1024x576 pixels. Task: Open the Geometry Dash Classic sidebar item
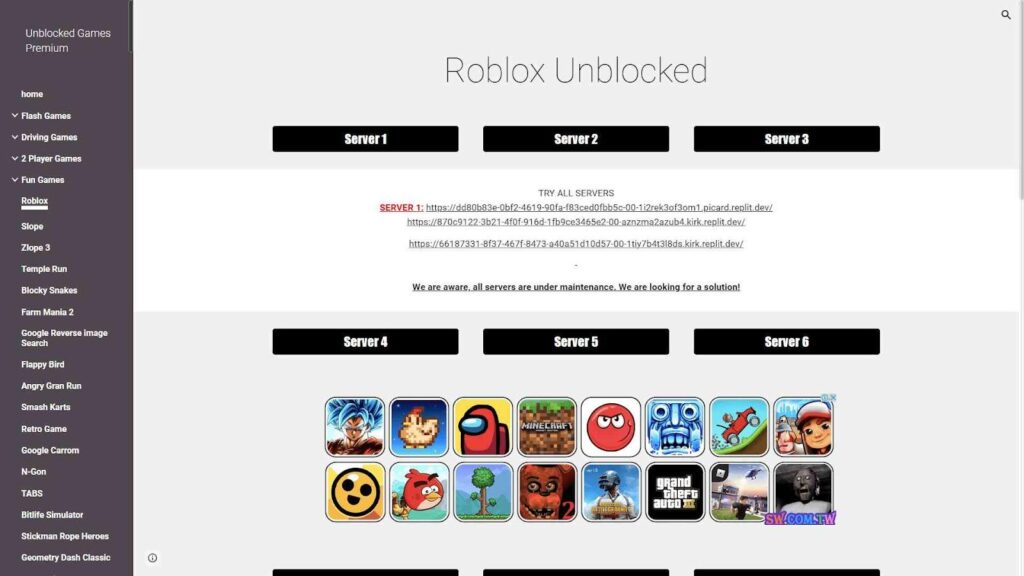(x=65, y=557)
